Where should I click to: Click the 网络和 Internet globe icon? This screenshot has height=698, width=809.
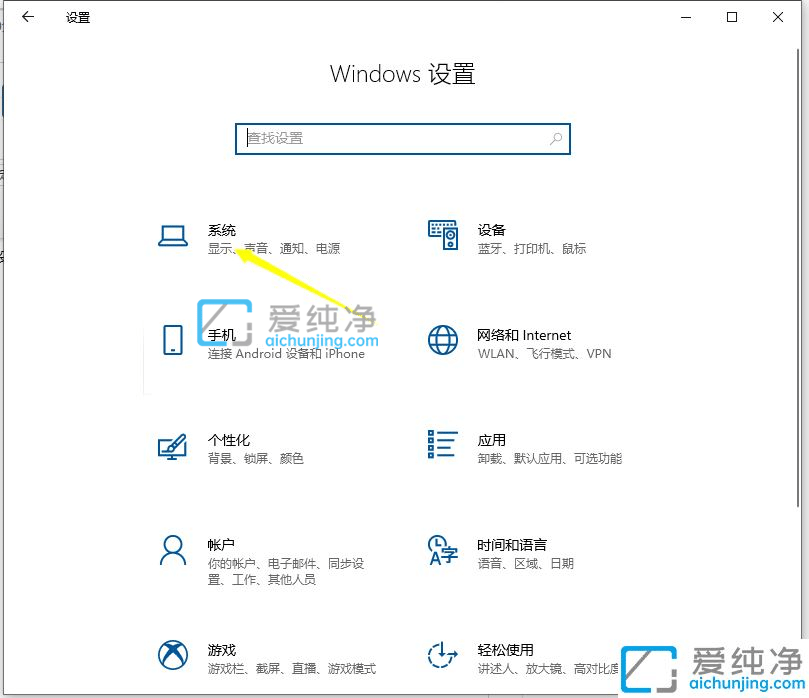coord(443,340)
